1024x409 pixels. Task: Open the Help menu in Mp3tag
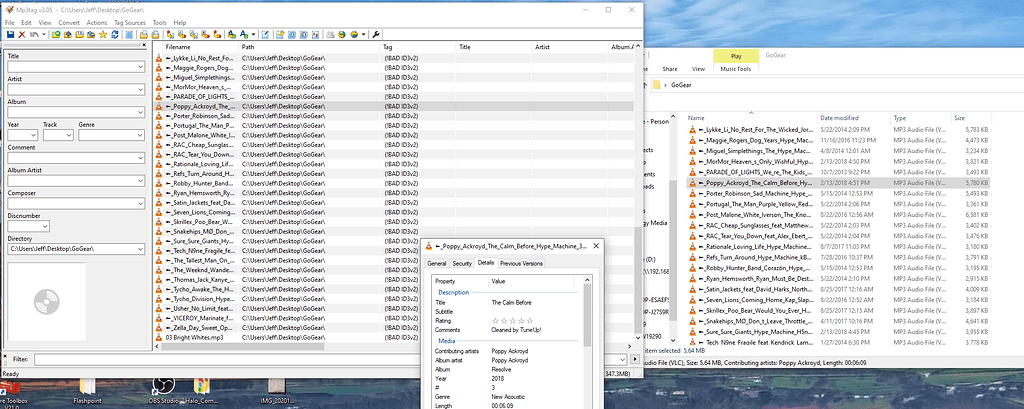180,22
